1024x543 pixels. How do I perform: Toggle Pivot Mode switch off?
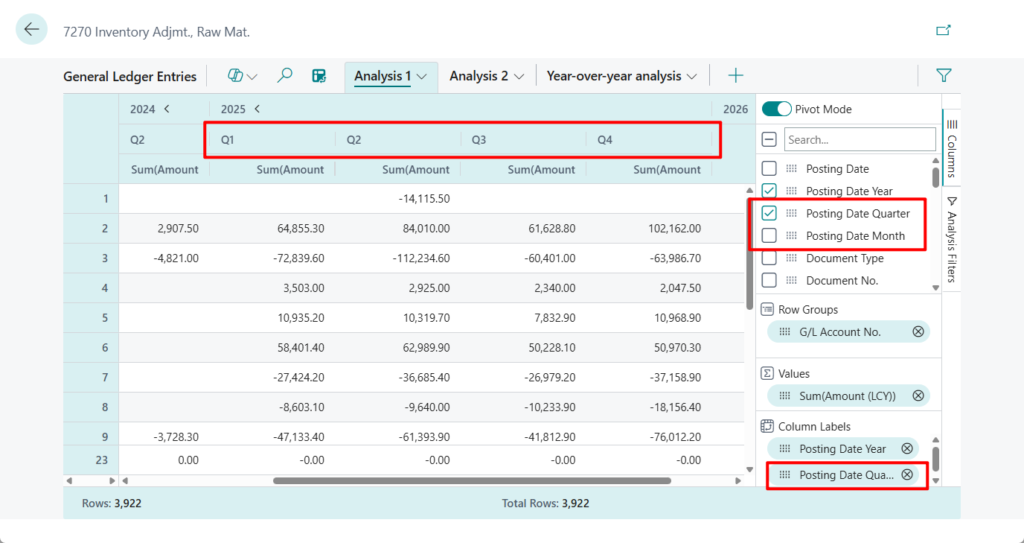pyautogui.click(x=776, y=109)
